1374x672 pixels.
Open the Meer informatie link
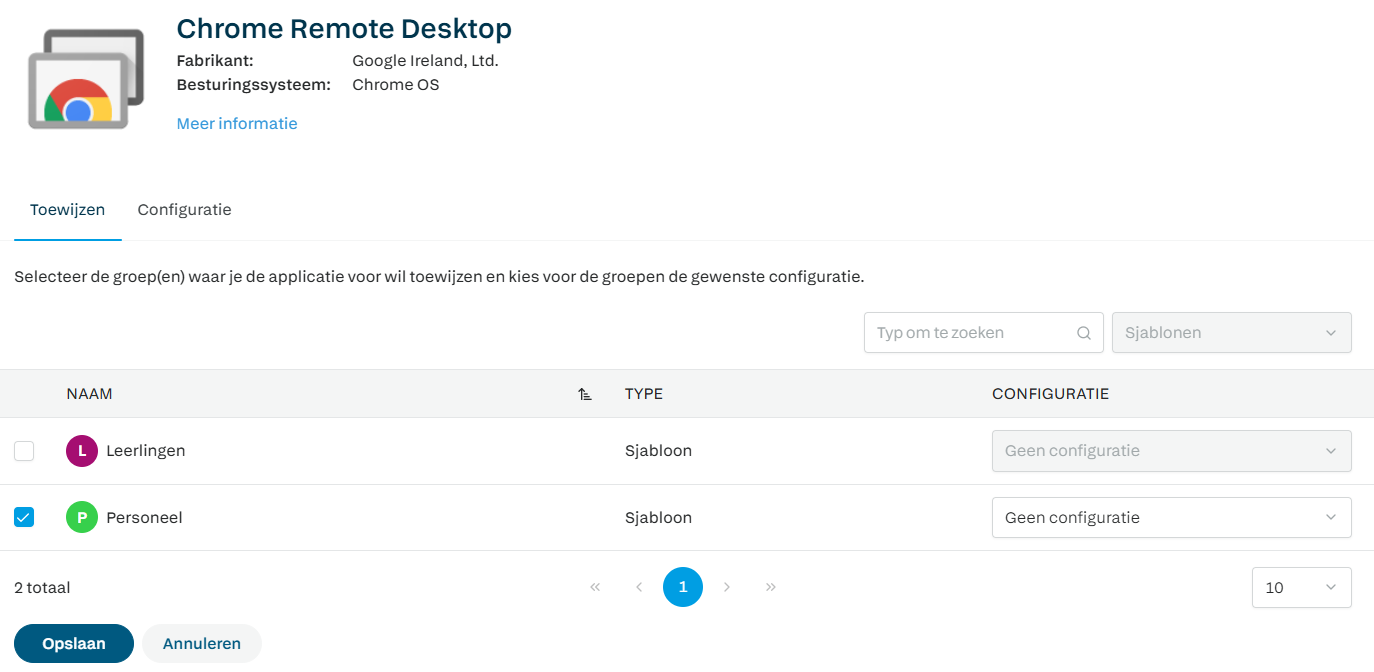pyautogui.click(x=237, y=124)
